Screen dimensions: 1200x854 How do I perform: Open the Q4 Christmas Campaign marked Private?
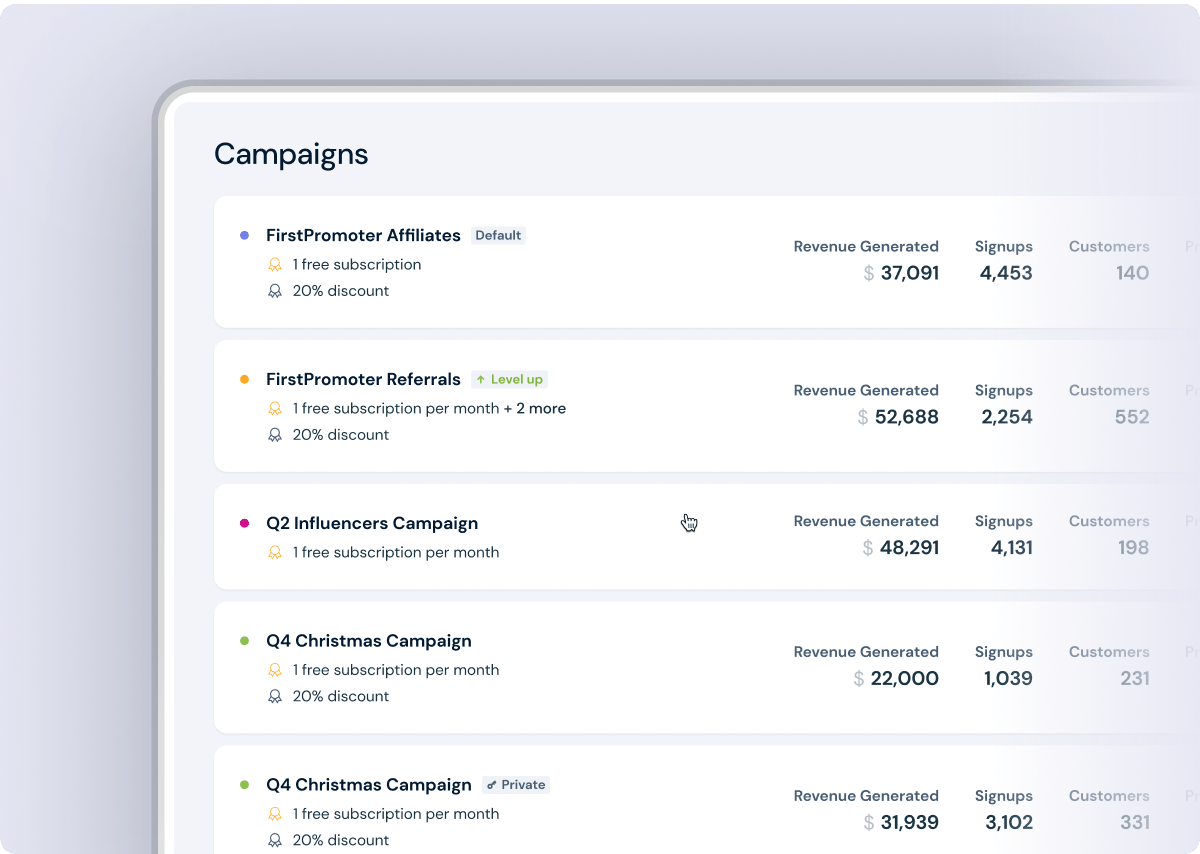(369, 785)
